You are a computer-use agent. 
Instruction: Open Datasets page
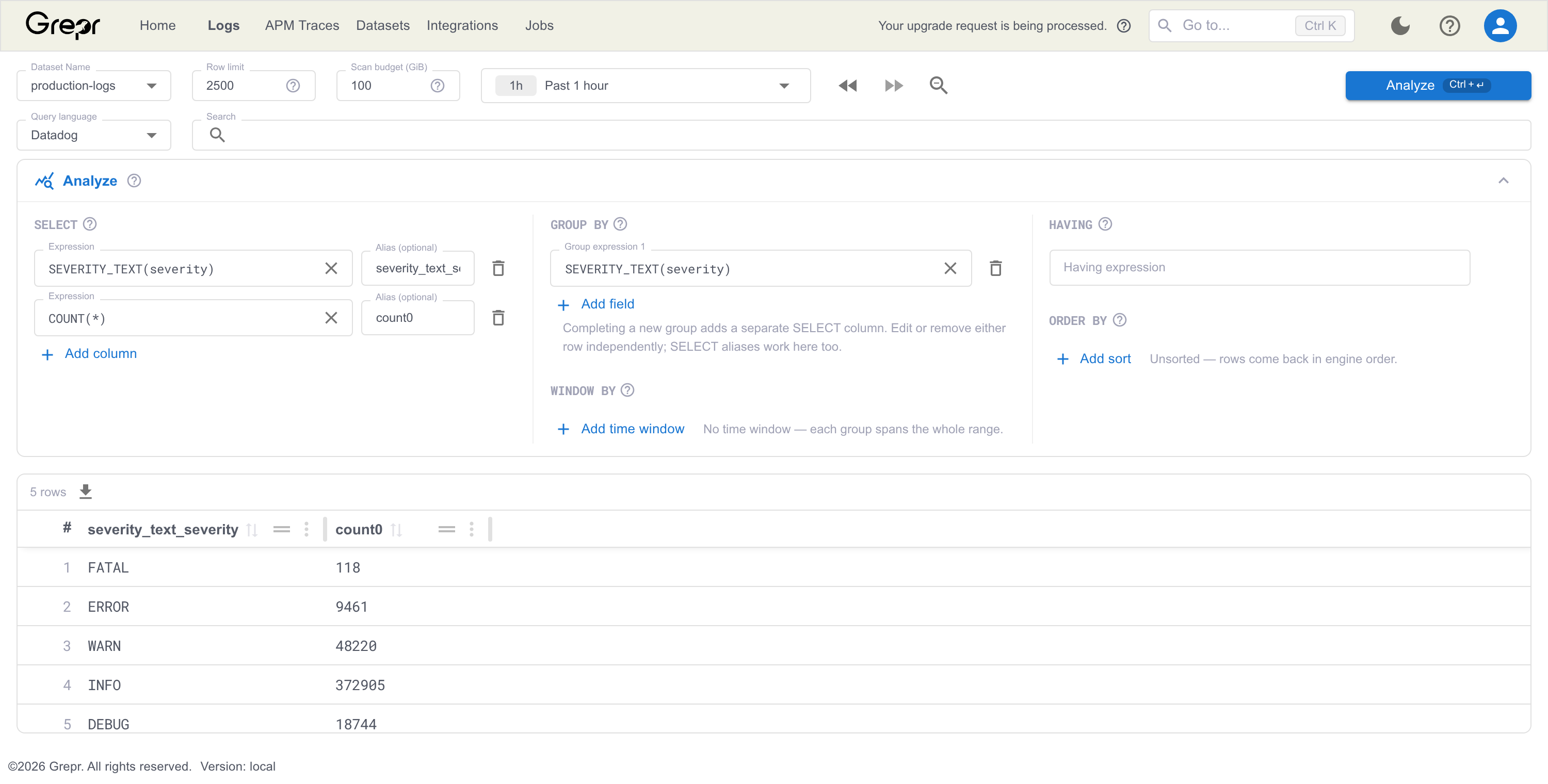coord(383,26)
